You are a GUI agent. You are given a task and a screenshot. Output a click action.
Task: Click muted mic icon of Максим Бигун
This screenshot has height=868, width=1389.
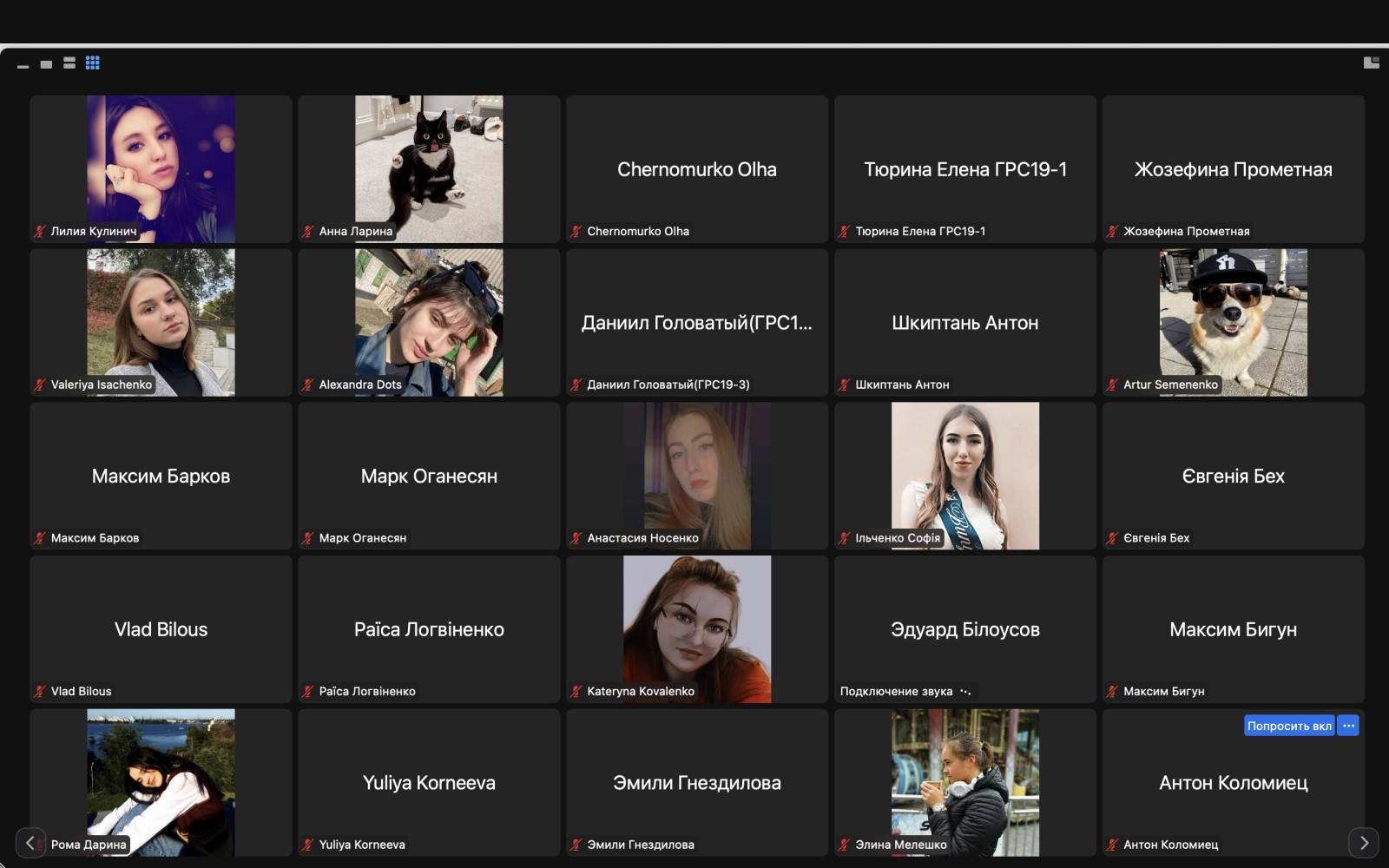(1113, 692)
